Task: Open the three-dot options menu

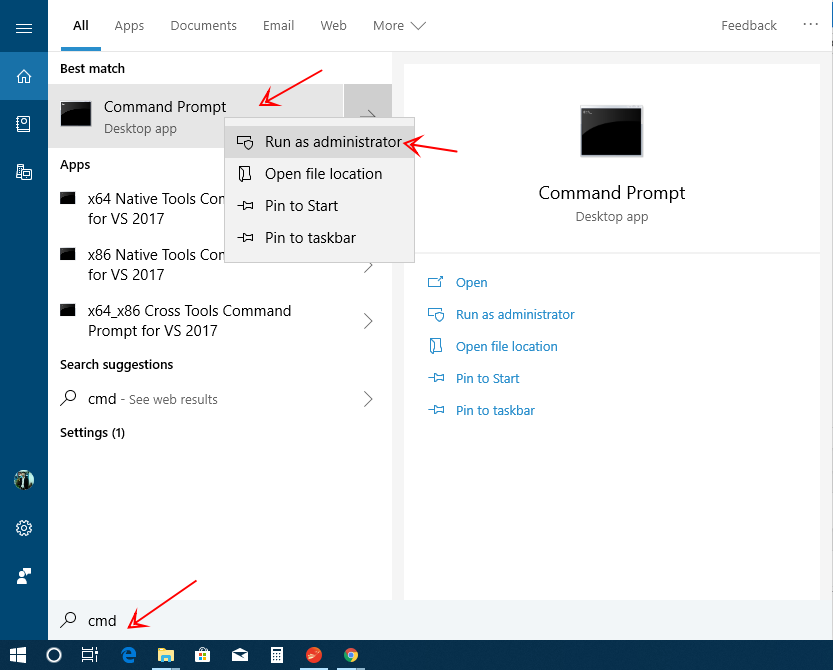Action: pyautogui.click(x=810, y=24)
